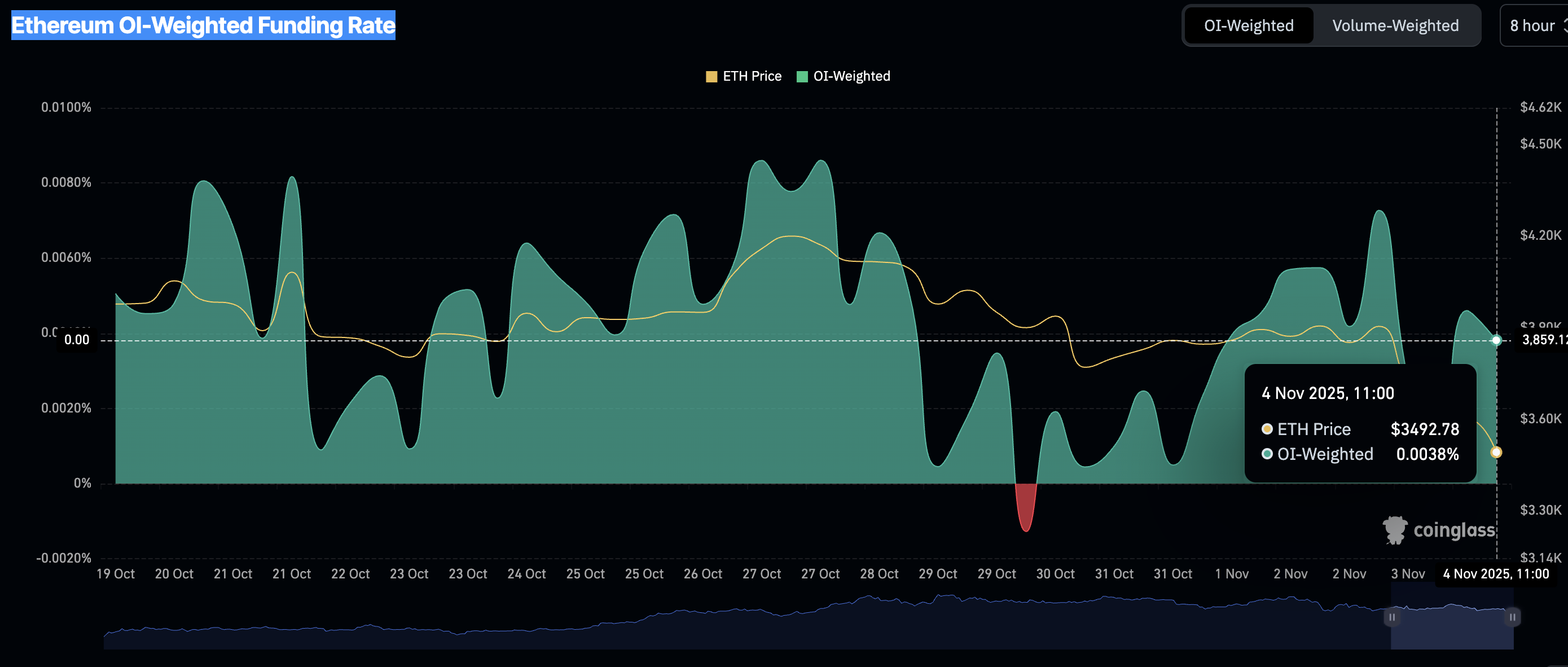Click the 4 Nov 2025, 11:00 axis label
Viewport: 1568px width, 667px height.
(1496, 574)
